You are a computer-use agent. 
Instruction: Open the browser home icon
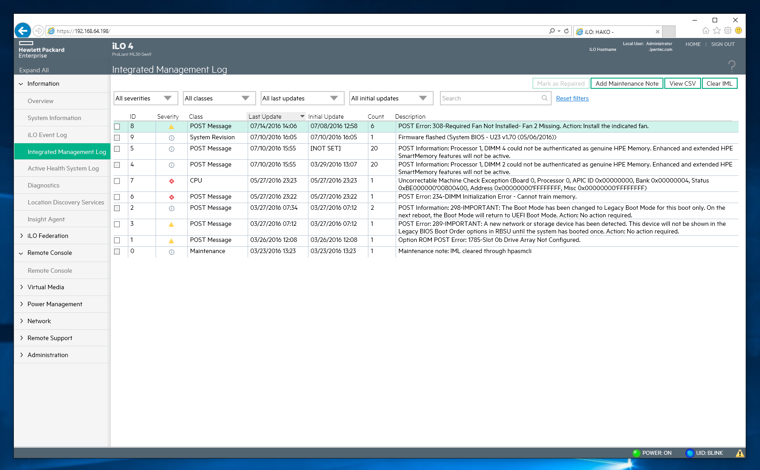pos(706,31)
